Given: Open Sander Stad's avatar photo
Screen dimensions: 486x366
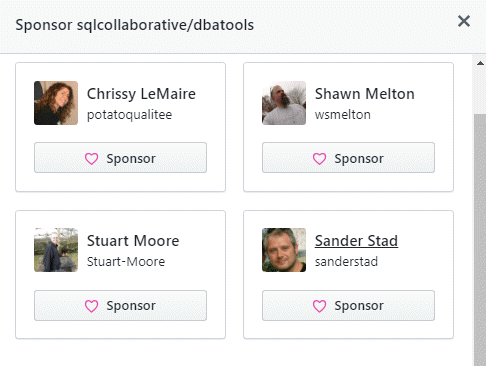Looking at the screenshot, I should [284, 250].
